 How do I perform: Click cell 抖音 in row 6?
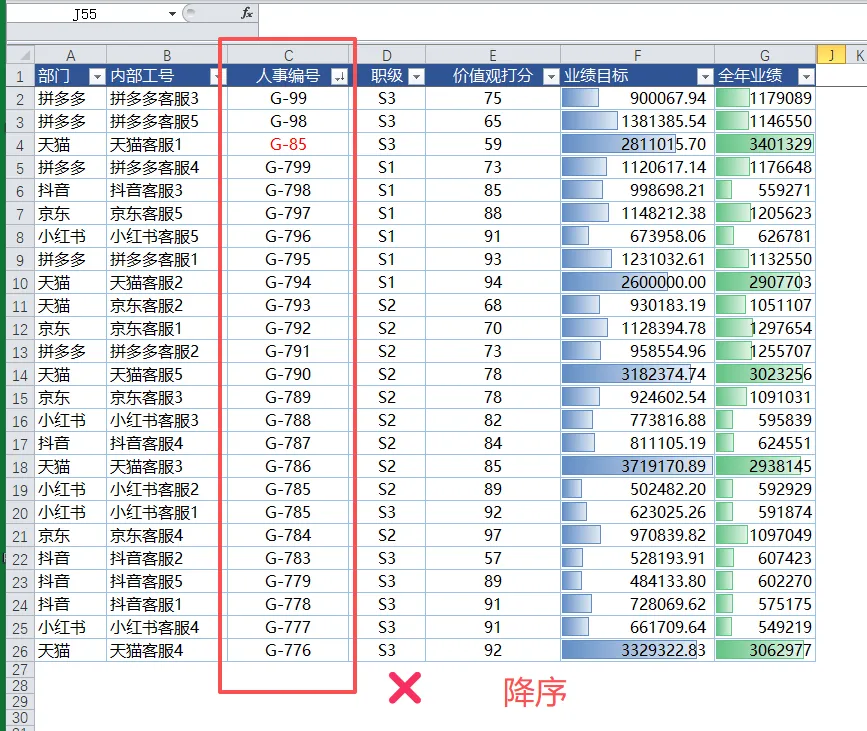pos(71,190)
